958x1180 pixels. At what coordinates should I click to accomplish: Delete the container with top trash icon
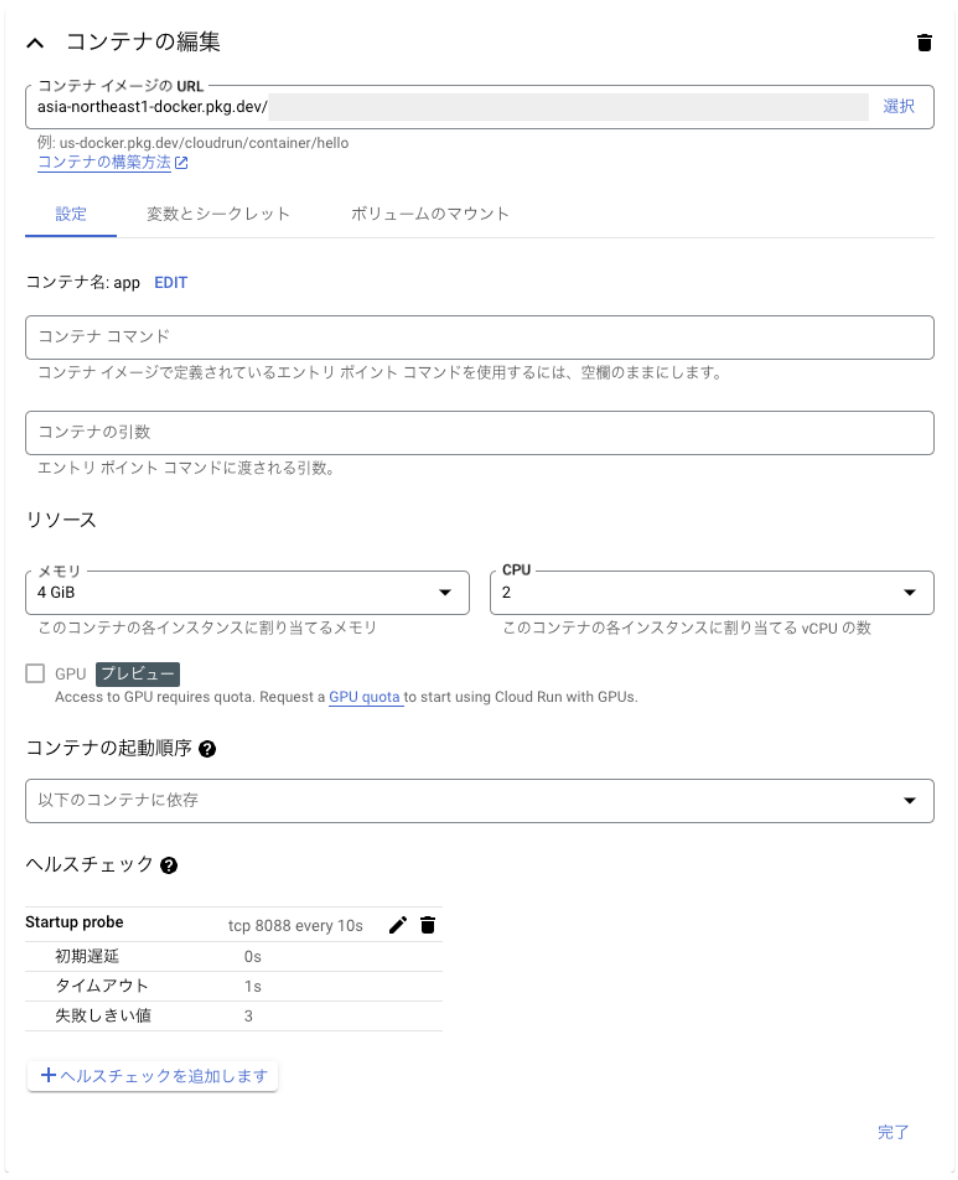(924, 42)
